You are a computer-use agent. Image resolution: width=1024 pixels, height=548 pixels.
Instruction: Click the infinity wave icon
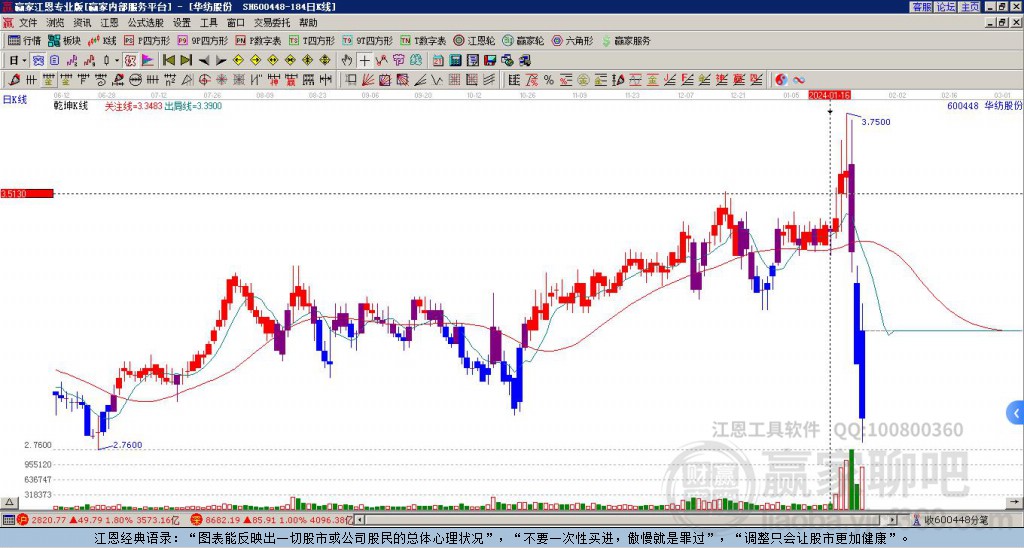(799, 80)
